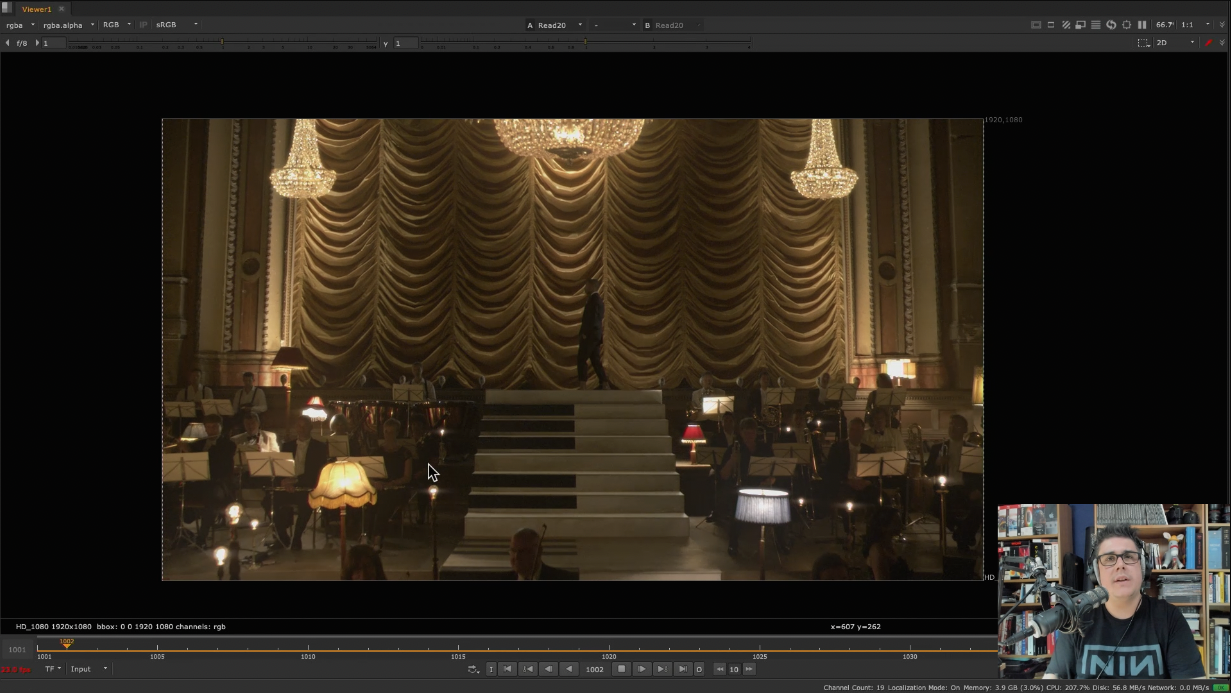Jump to first frame of timeline

[507, 669]
